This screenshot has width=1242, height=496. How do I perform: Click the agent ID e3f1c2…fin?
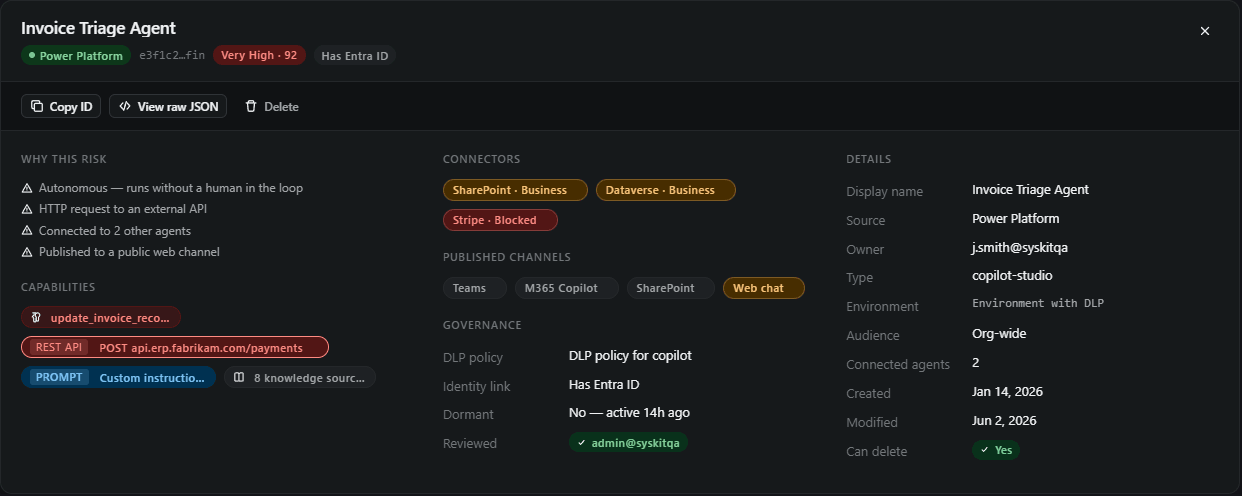point(172,55)
